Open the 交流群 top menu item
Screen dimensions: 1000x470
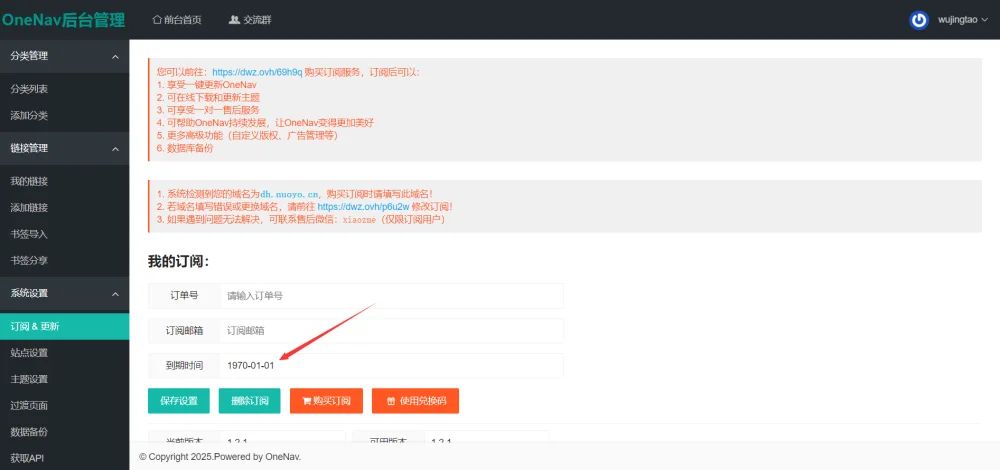point(250,20)
